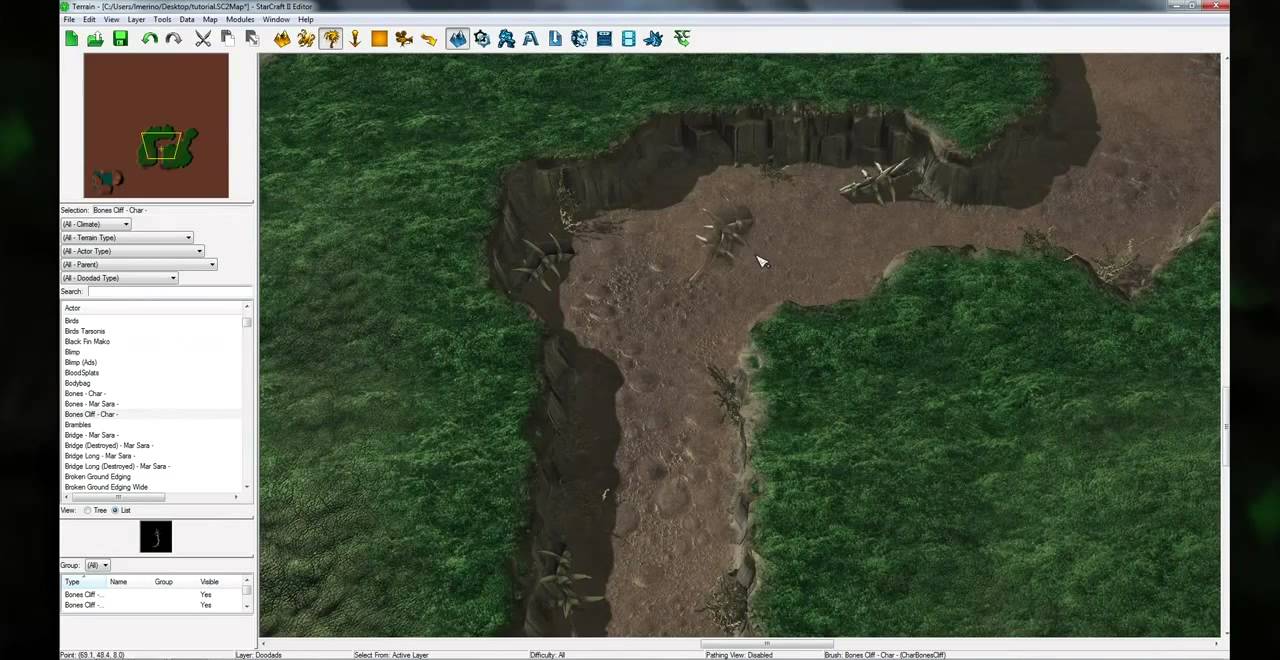Open the Text module letter A icon
1280x660 pixels.
pyautogui.click(x=530, y=39)
